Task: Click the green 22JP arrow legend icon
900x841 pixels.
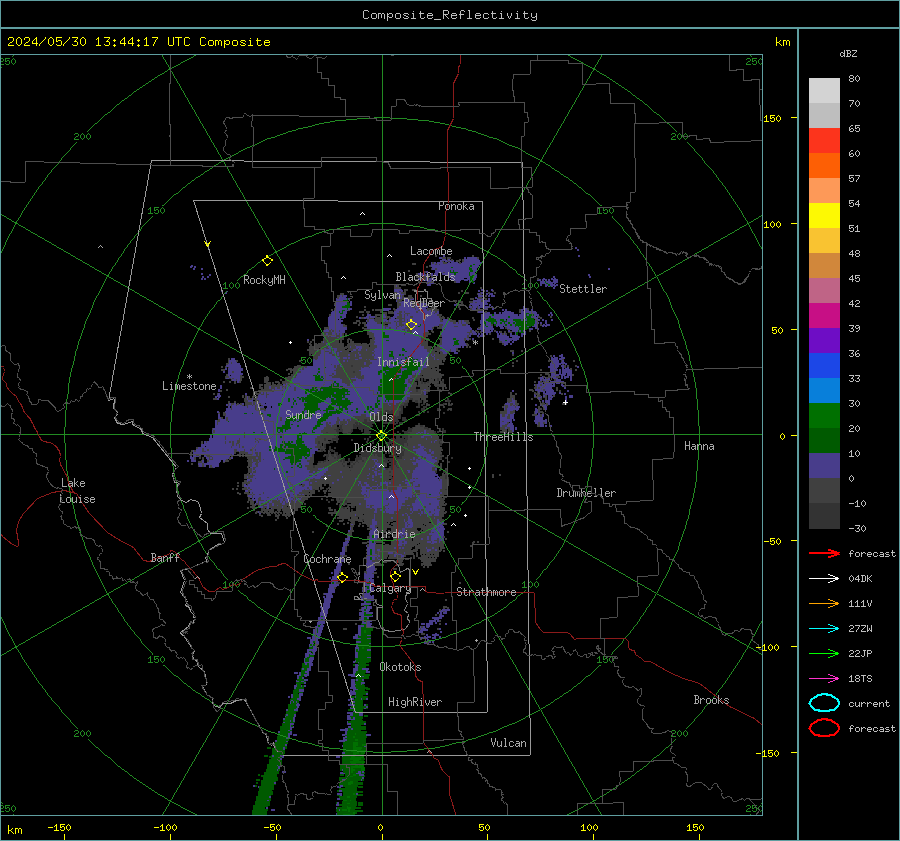Action: coord(824,653)
